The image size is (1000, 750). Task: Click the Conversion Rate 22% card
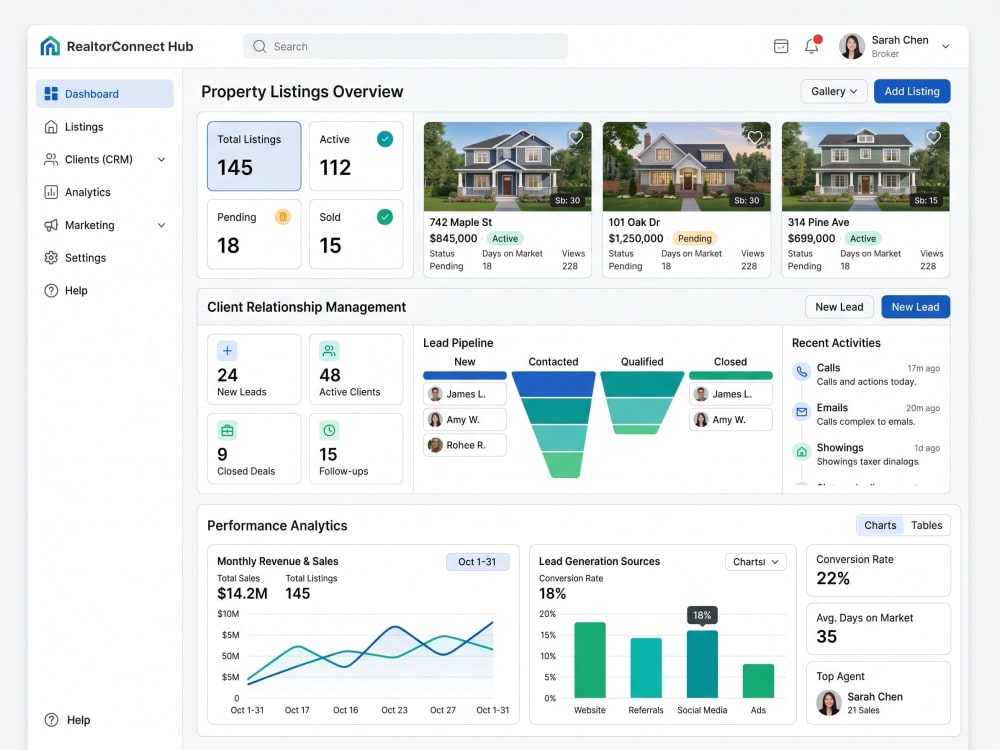[878, 570]
